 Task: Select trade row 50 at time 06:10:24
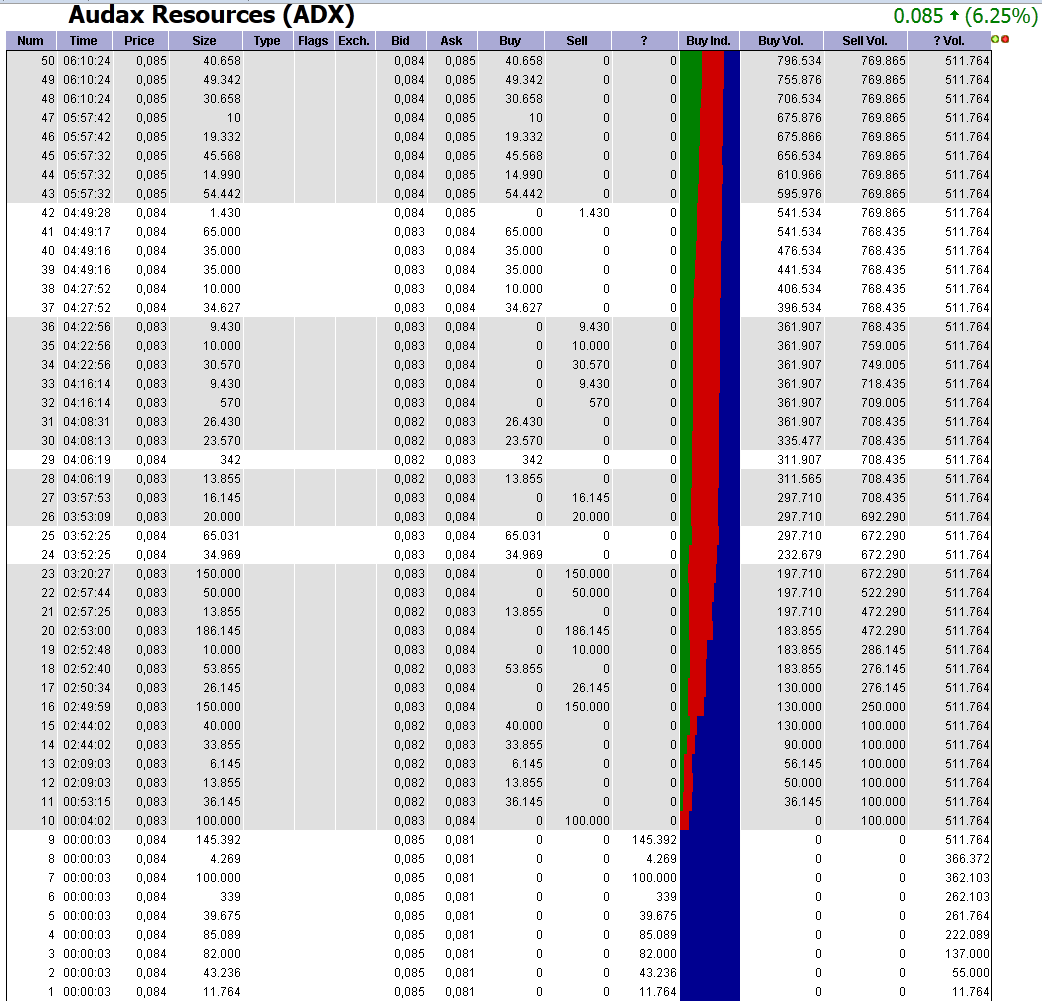300,60
